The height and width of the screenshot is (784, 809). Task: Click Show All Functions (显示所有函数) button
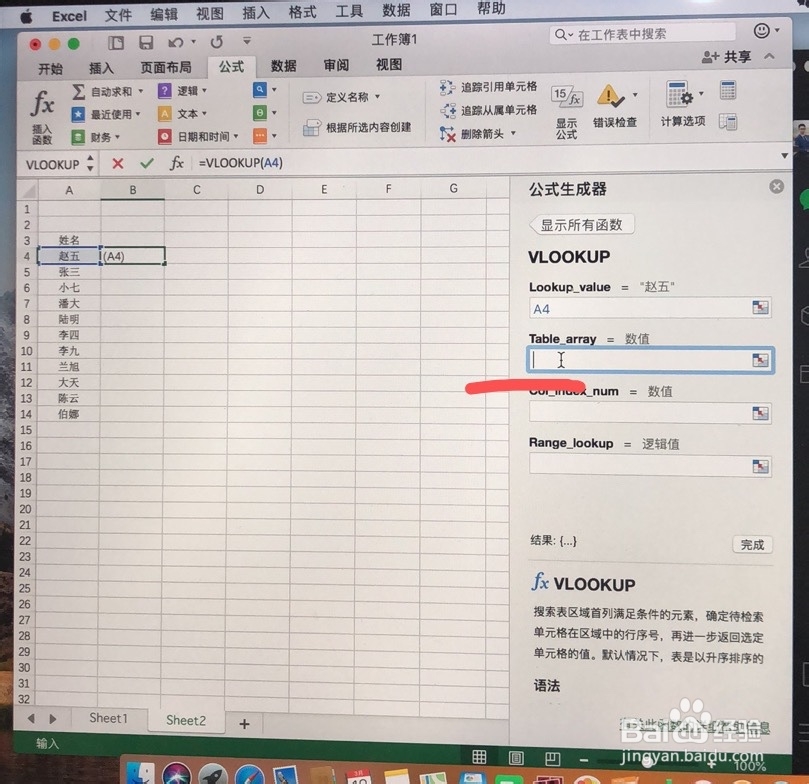coord(581,225)
